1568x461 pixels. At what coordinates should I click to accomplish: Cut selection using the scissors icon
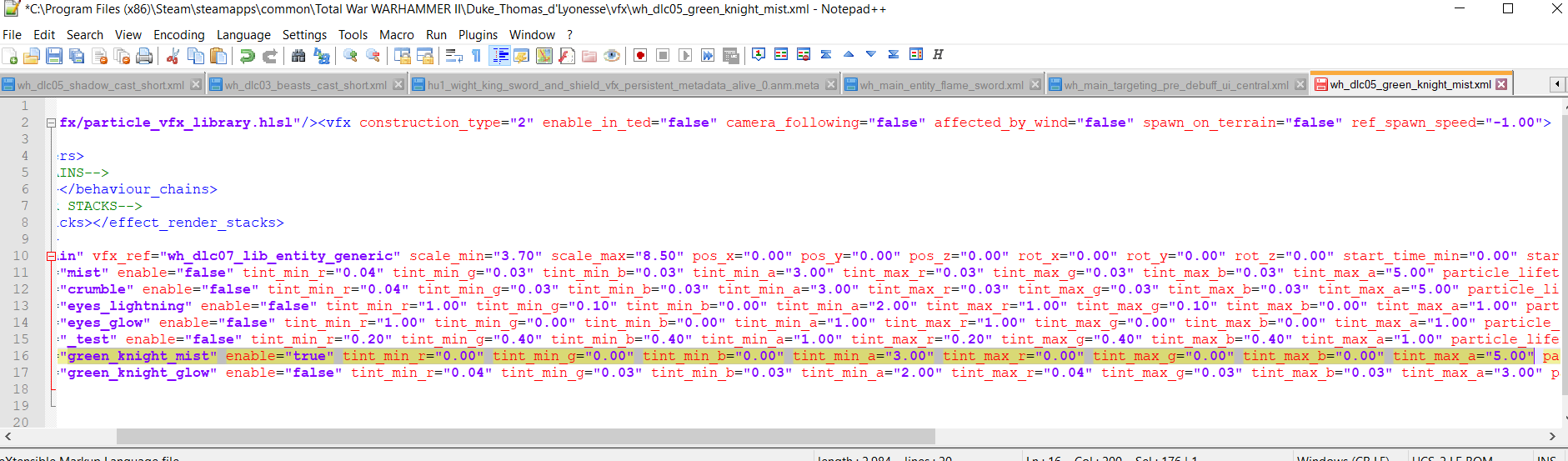(x=173, y=56)
